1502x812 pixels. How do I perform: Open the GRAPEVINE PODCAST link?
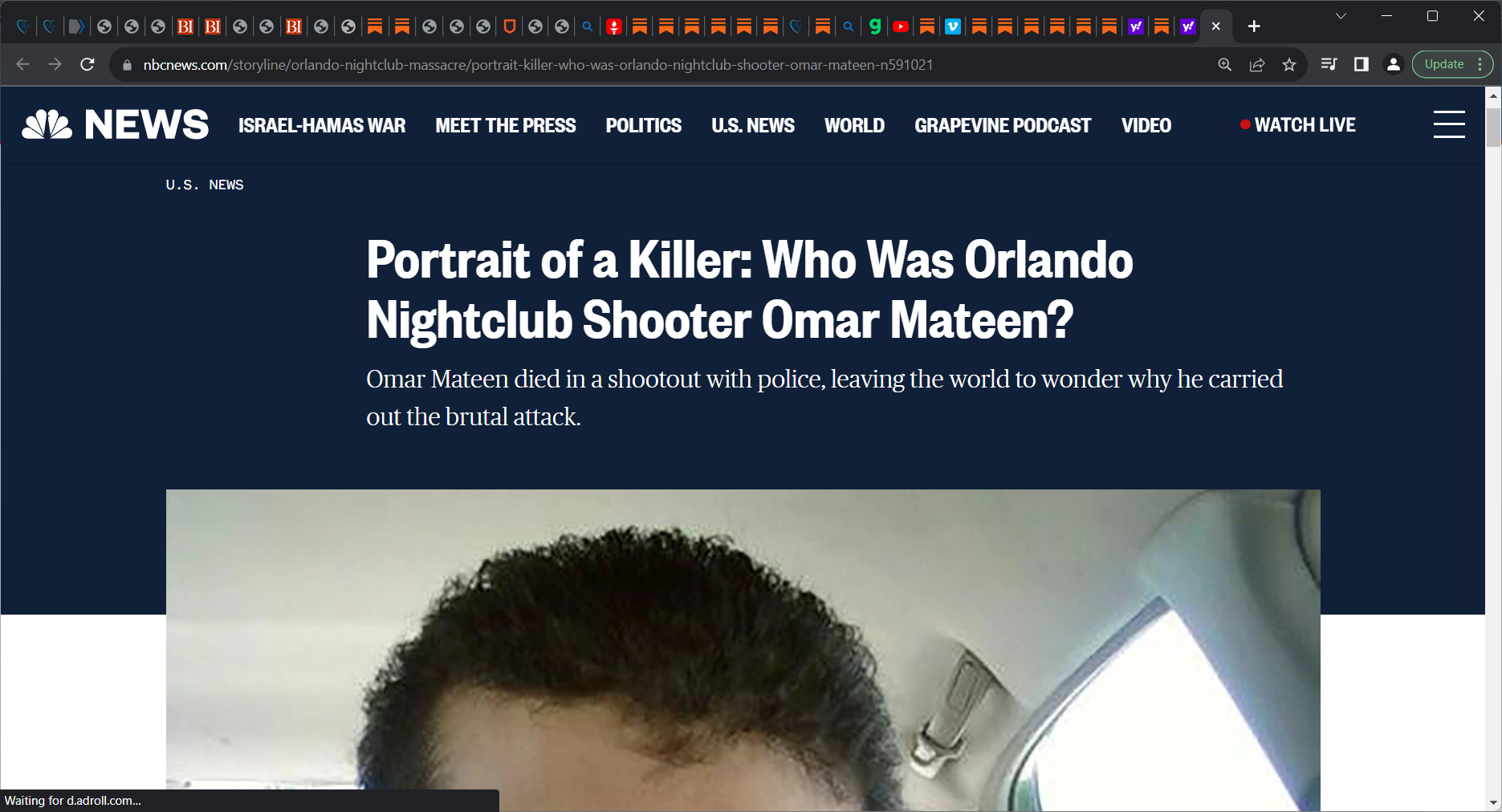(1003, 125)
